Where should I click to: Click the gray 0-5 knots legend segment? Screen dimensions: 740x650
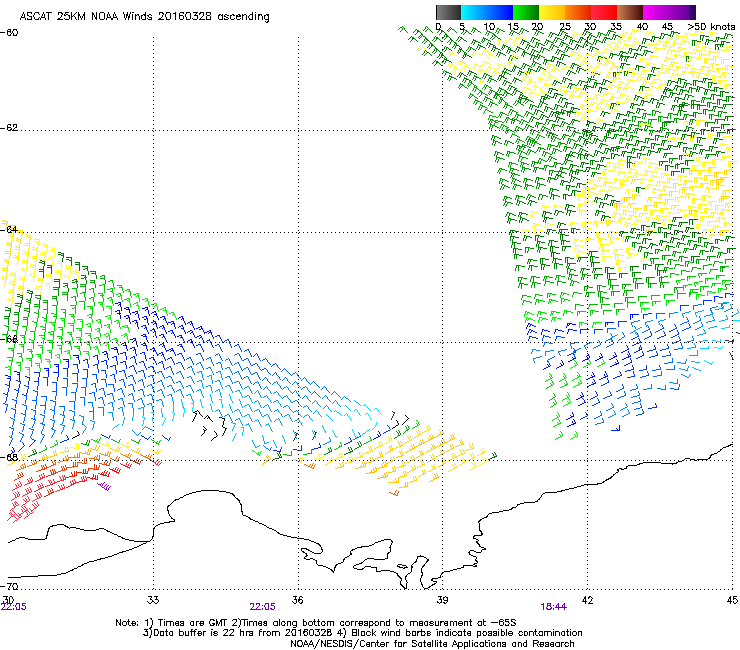tap(448, 12)
